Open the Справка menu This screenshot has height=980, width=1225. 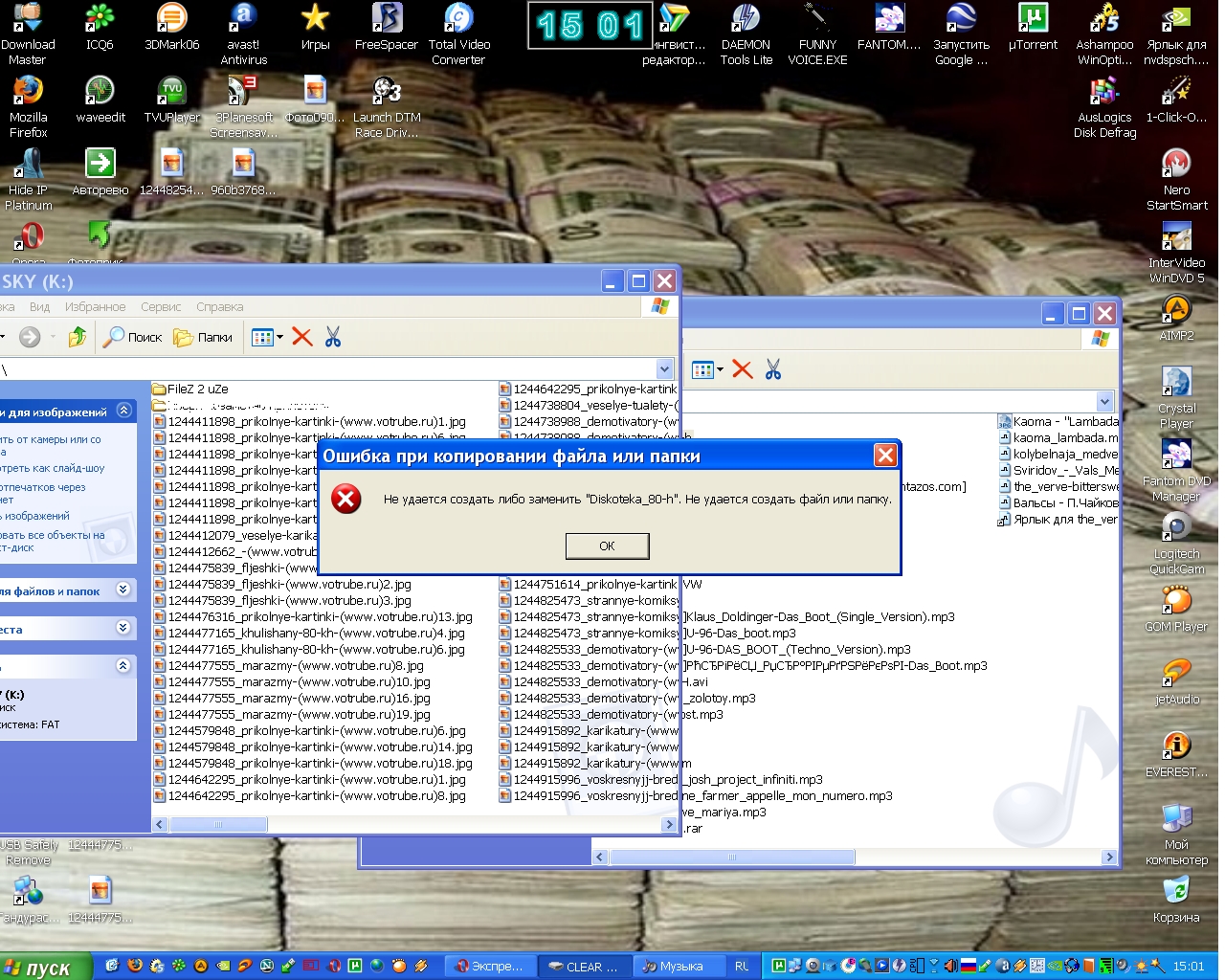click(x=219, y=307)
